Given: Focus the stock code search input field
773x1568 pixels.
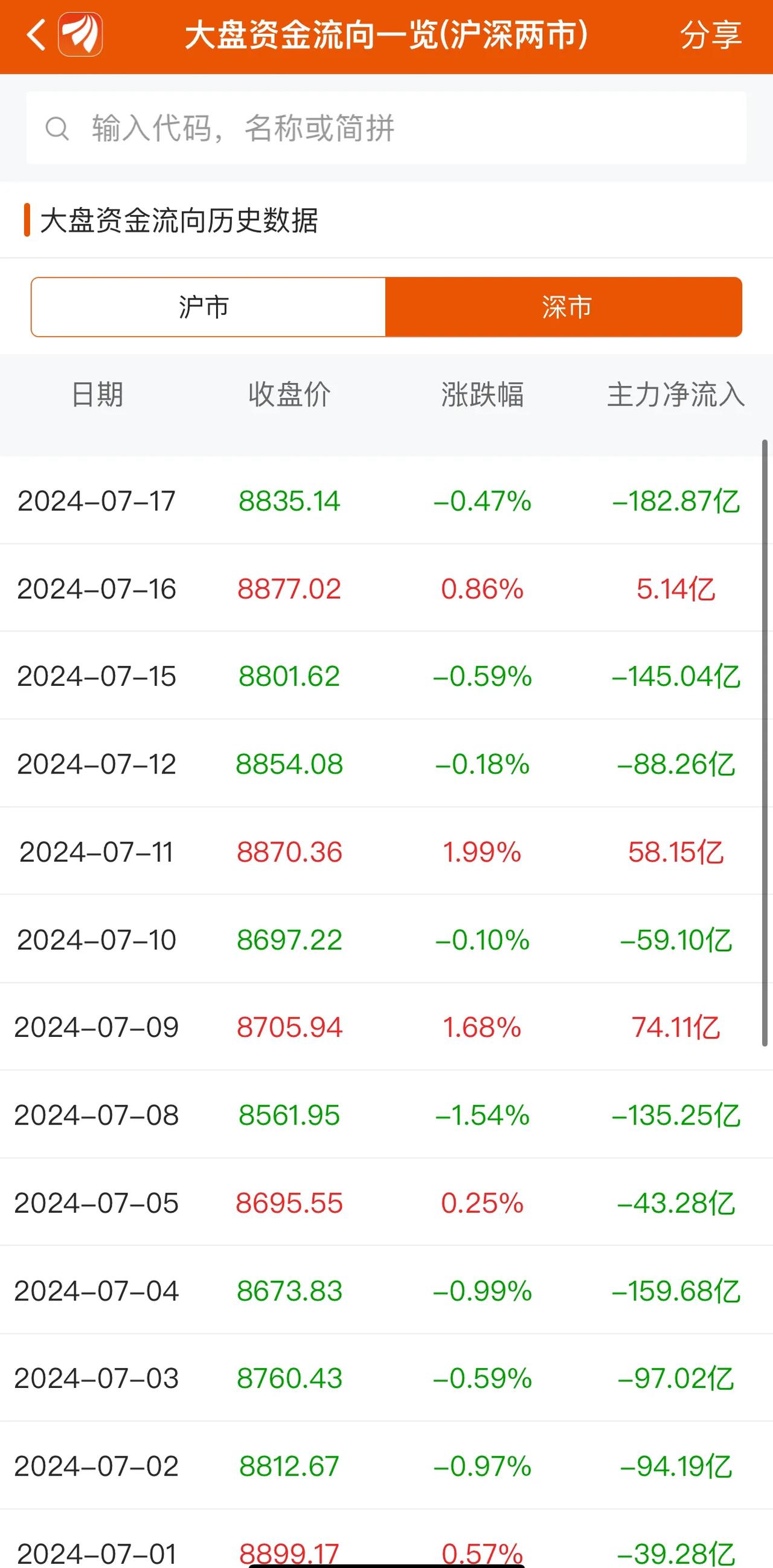Looking at the screenshot, I should pos(386,128).
